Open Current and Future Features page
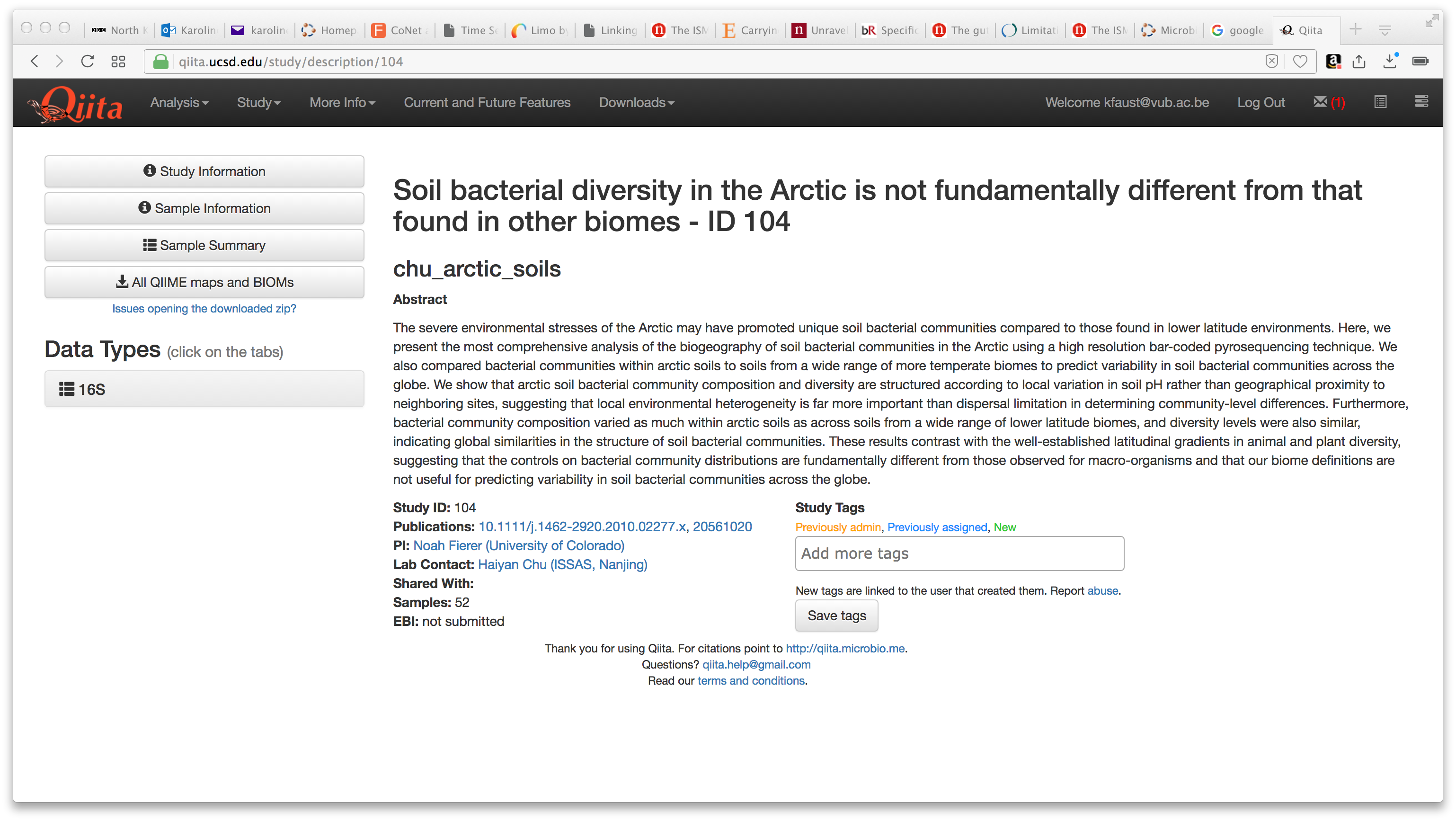This screenshot has height=821, width=1456. click(x=487, y=102)
